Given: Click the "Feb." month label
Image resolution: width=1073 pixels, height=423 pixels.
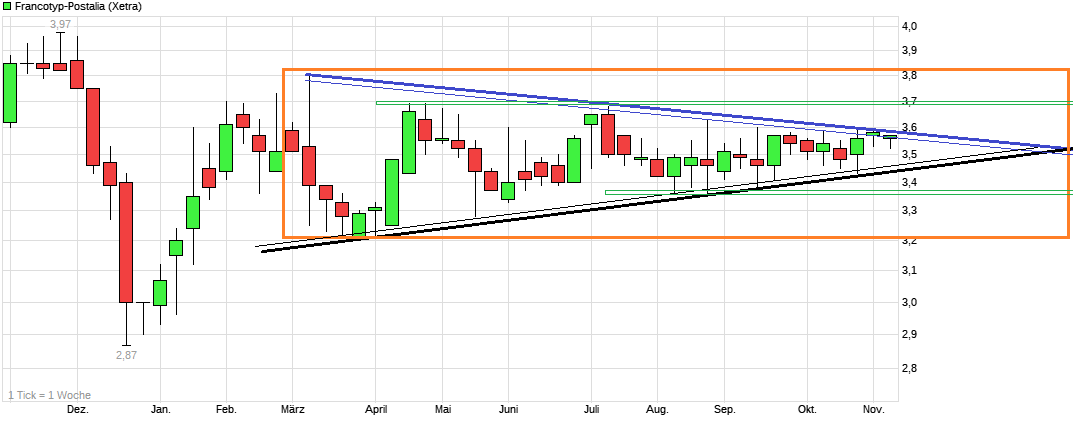Looking at the screenshot, I should click(x=227, y=409).
